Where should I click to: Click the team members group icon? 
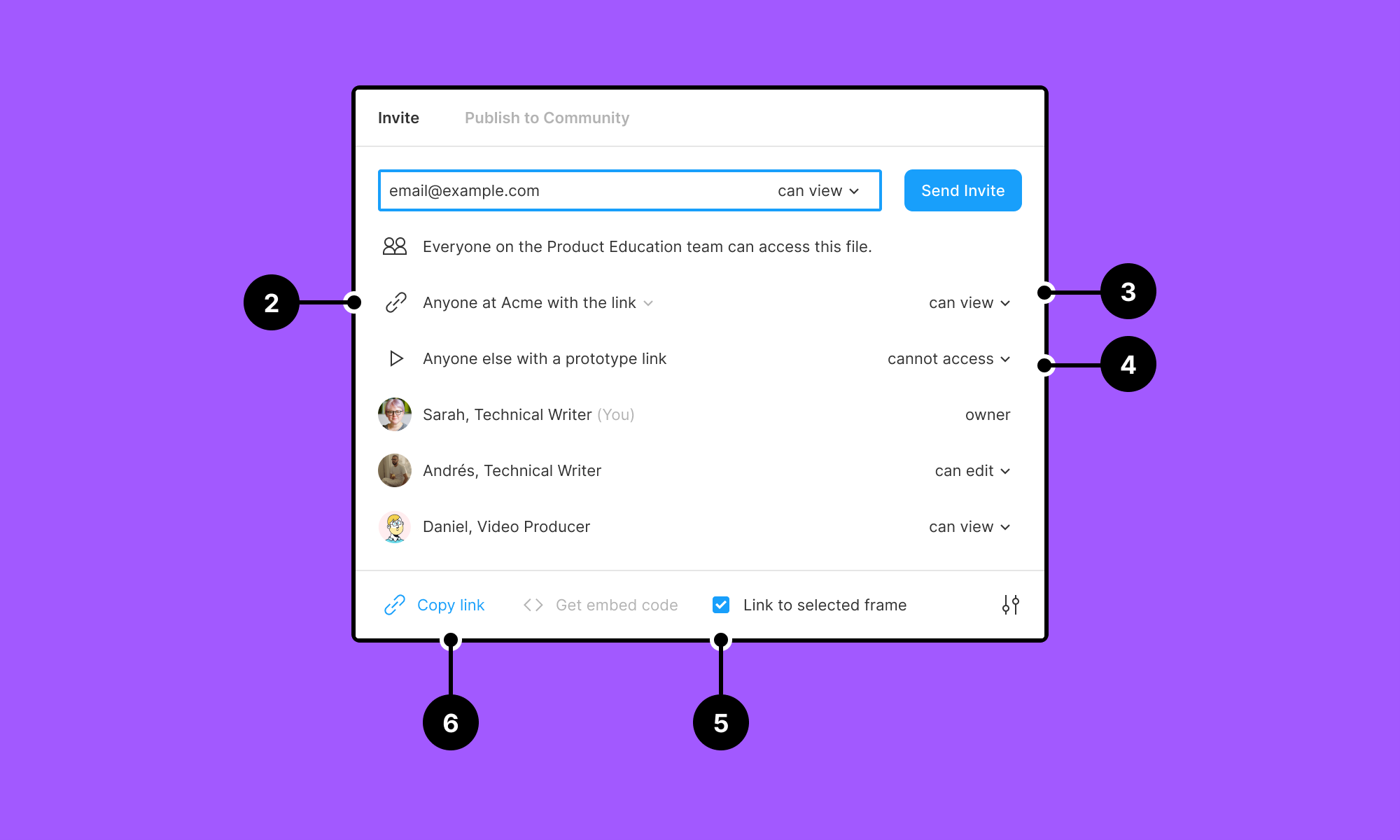coord(395,247)
